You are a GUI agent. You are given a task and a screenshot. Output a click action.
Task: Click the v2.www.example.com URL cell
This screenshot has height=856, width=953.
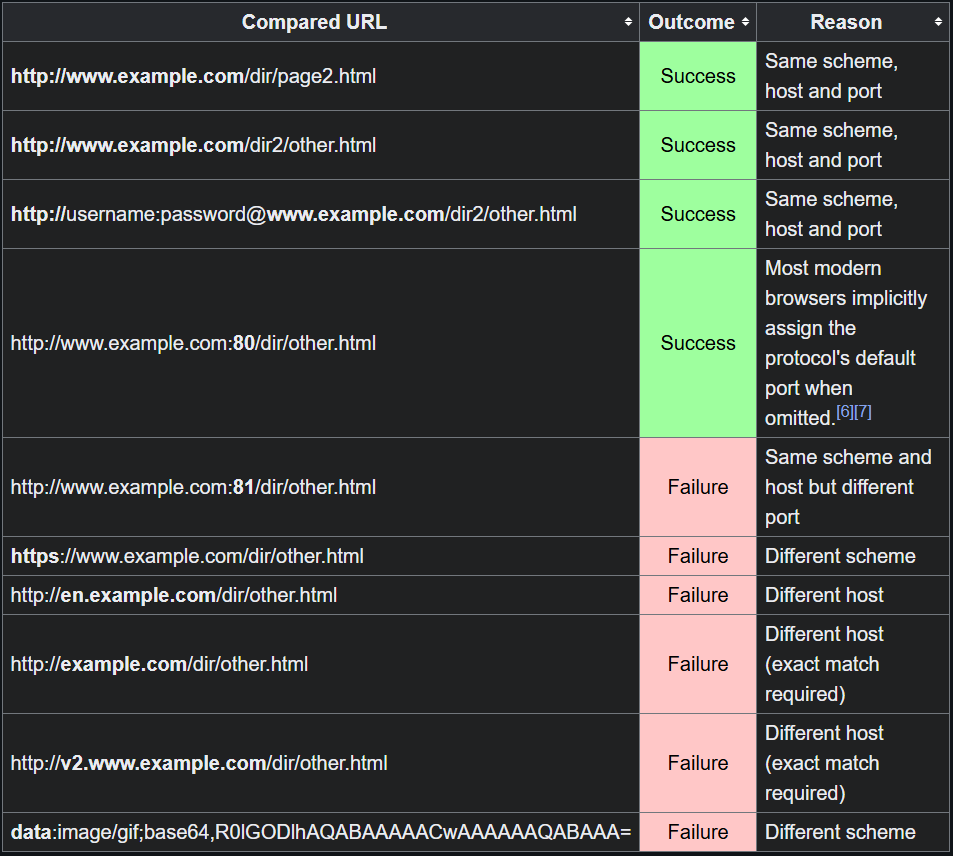[x=199, y=763]
